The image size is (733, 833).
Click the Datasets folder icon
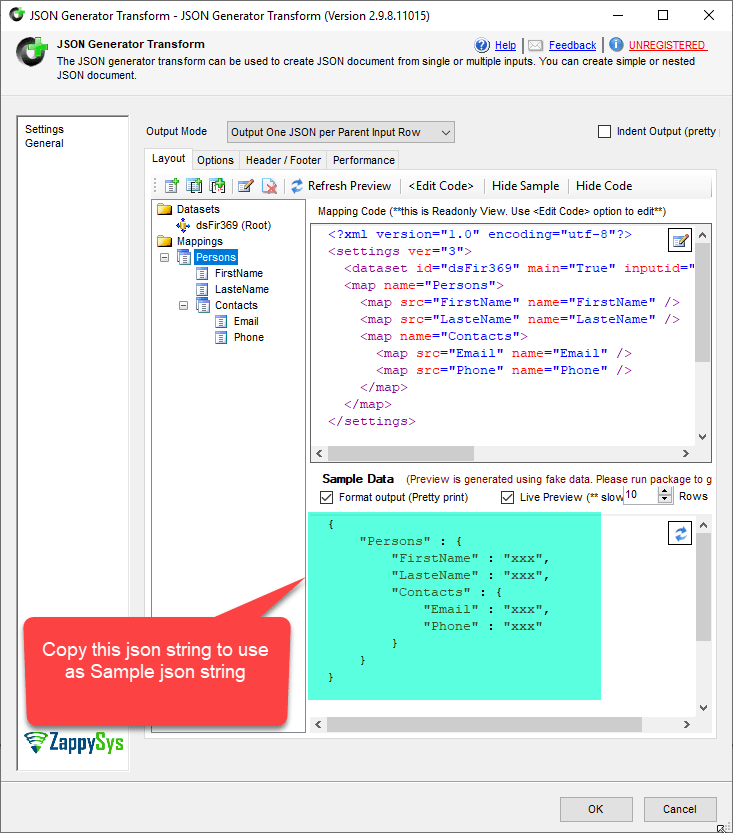pyautogui.click(x=165, y=209)
